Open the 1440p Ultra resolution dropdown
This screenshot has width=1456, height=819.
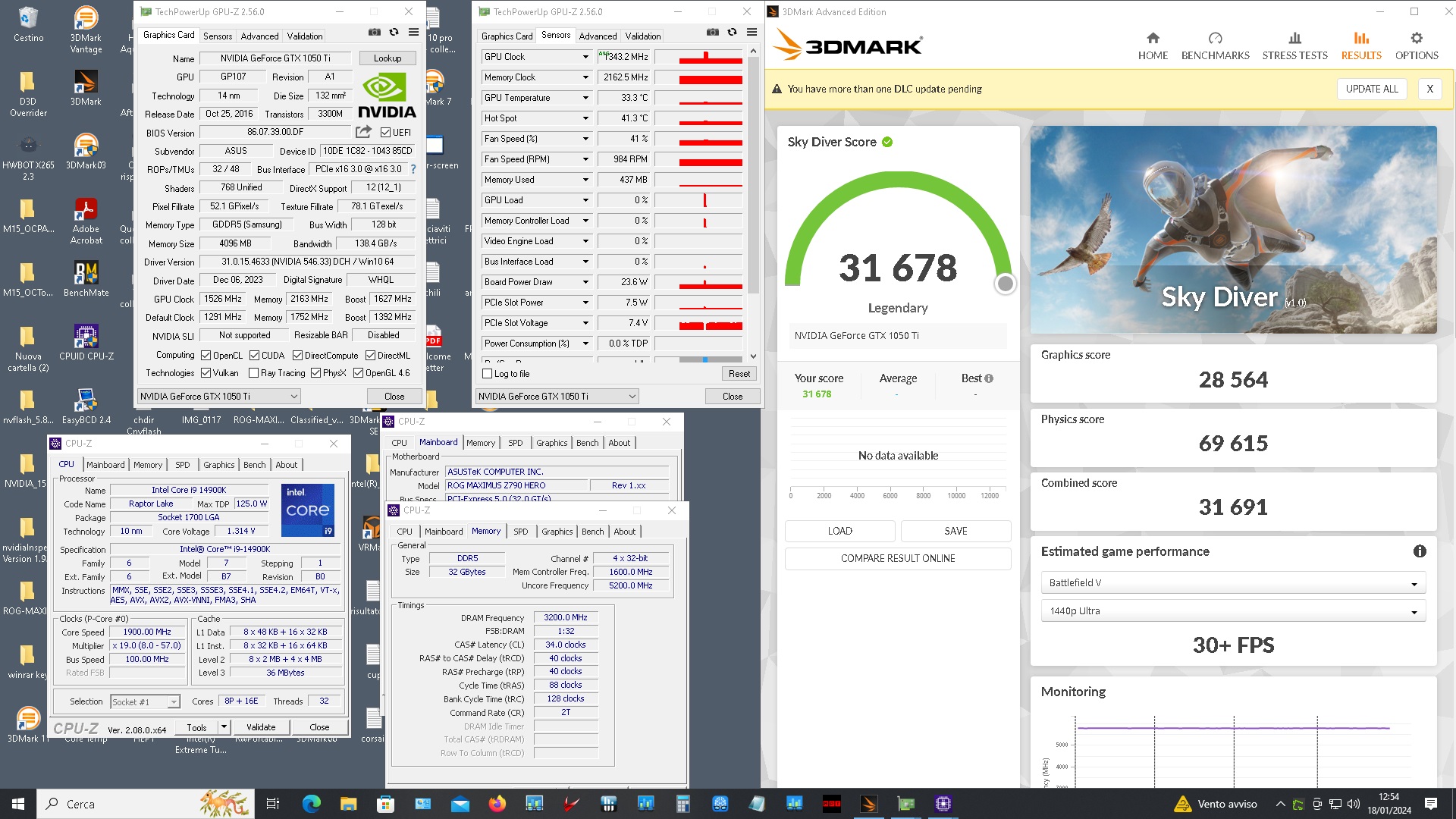[1233, 611]
